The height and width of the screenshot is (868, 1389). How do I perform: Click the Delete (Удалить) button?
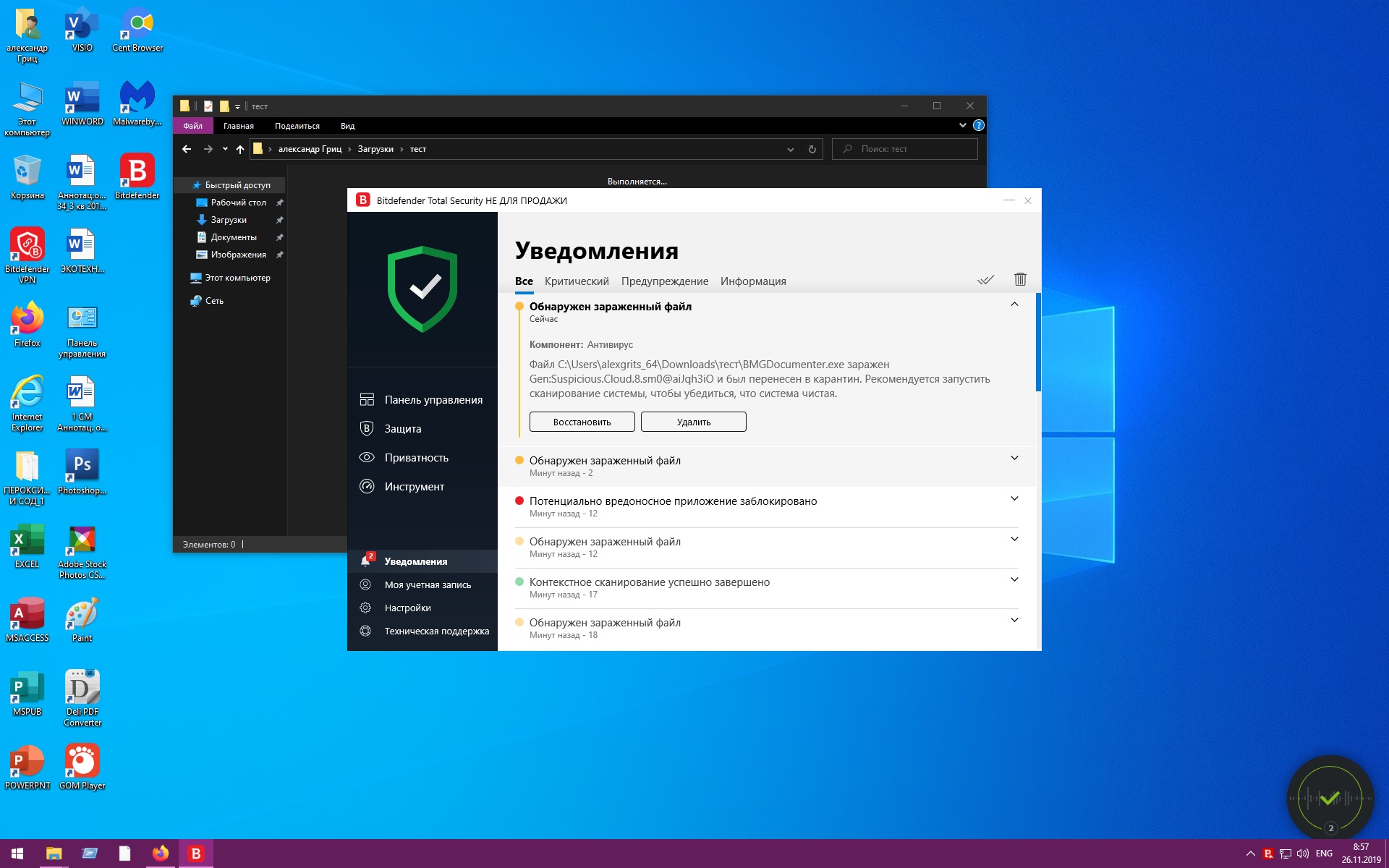[x=693, y=422]
